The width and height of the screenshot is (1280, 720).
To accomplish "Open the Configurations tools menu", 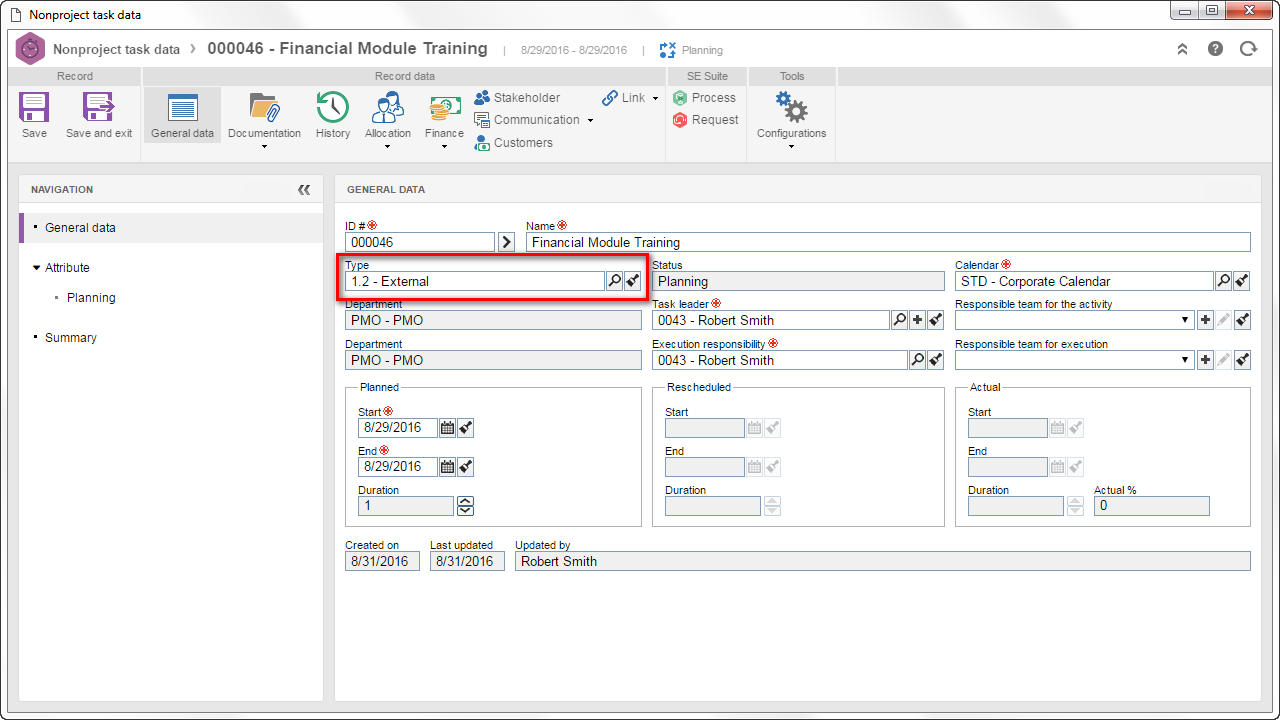I will [x=791, y=120].
